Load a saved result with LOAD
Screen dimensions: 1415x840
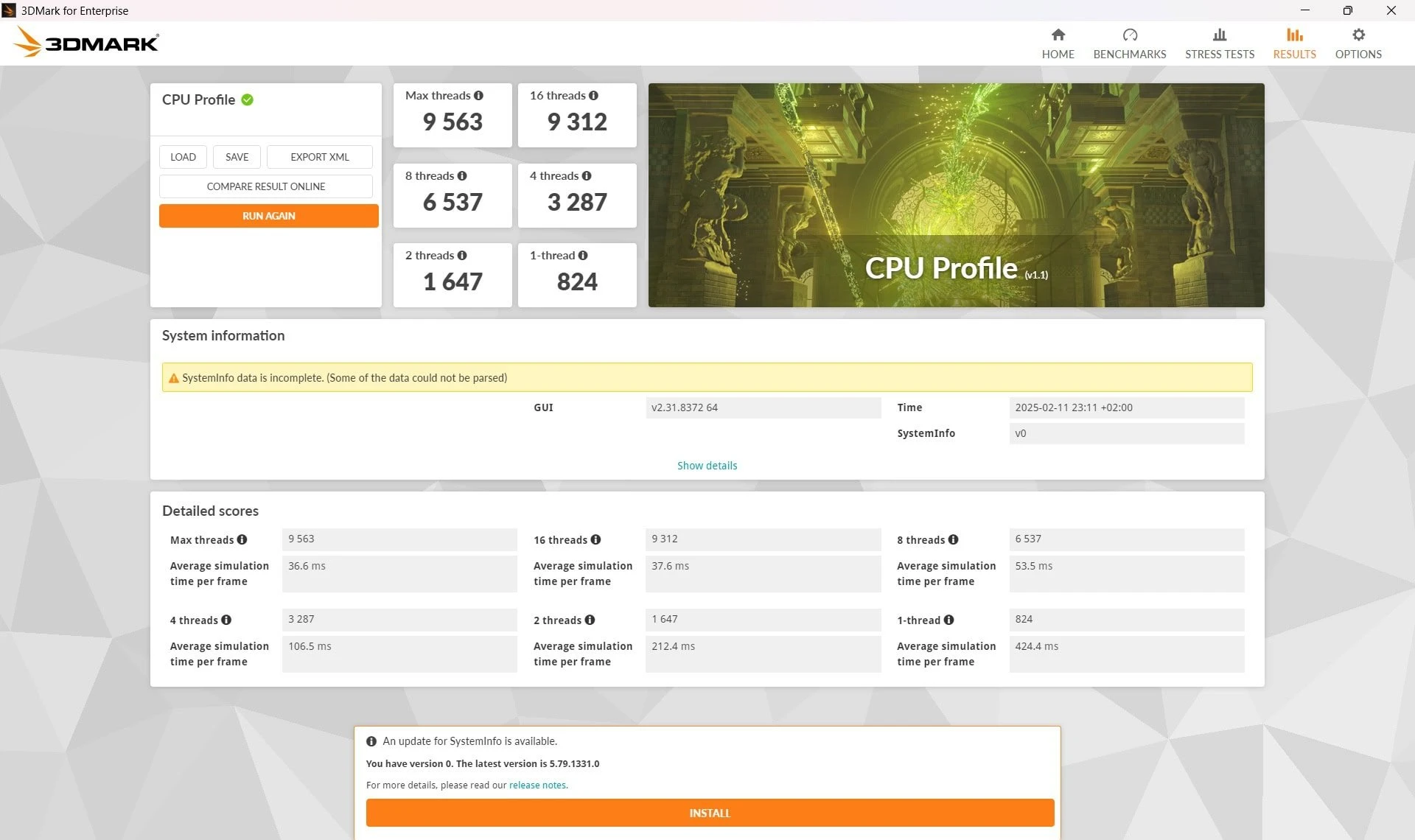(183, 157)
